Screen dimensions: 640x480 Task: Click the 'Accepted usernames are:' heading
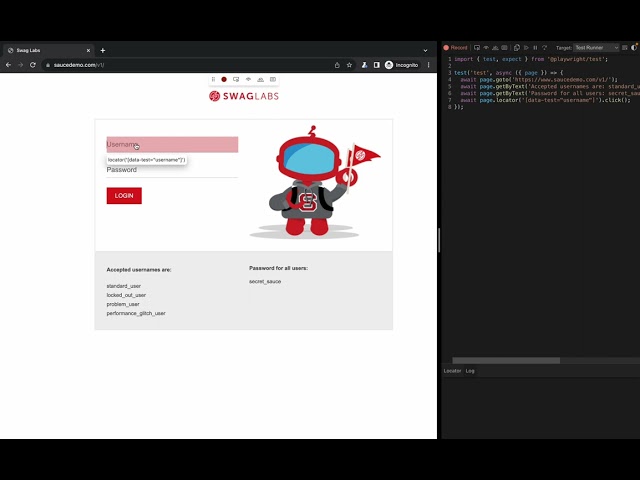139,270
